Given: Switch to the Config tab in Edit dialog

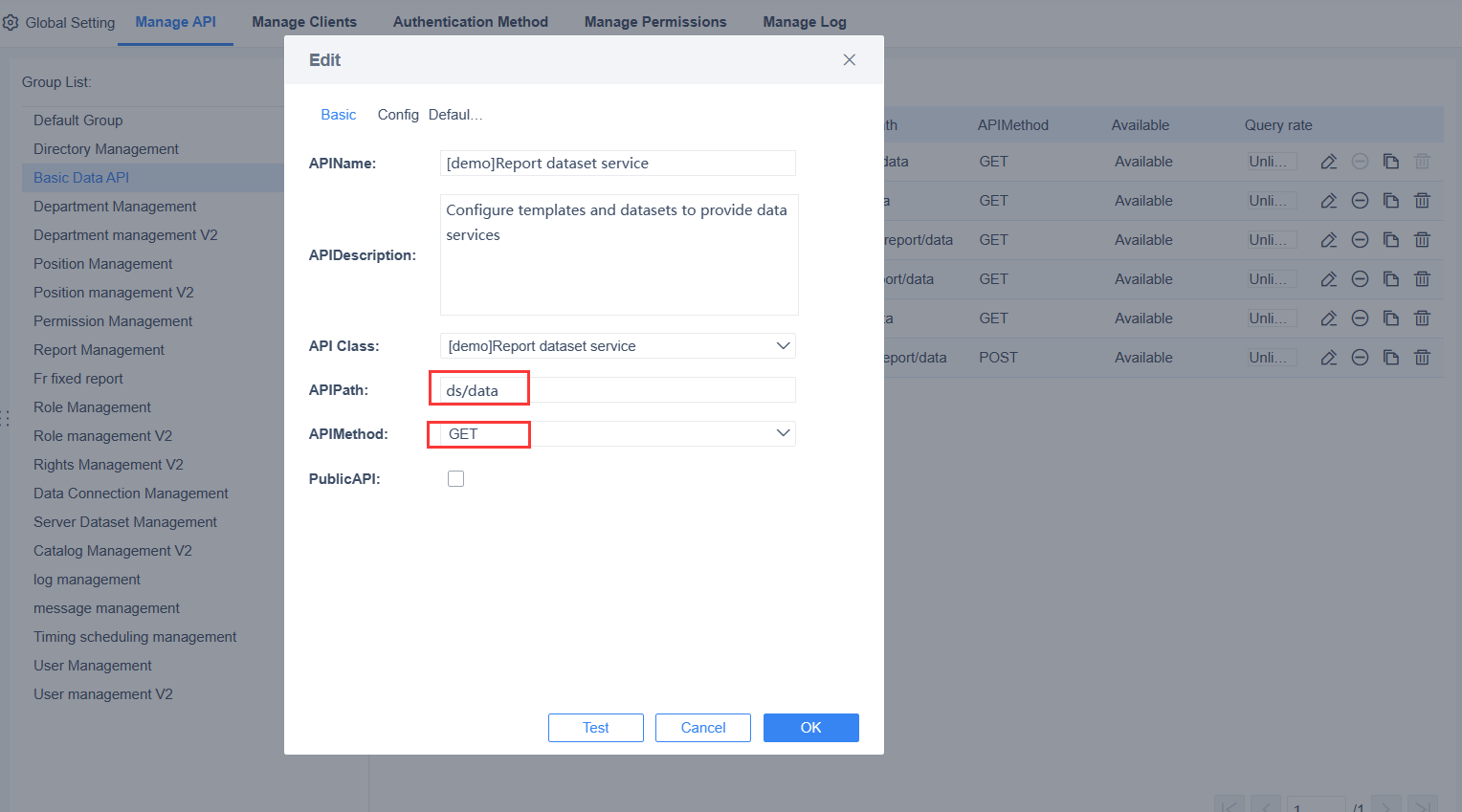Looking at the screenshot, I should [398, 114].
